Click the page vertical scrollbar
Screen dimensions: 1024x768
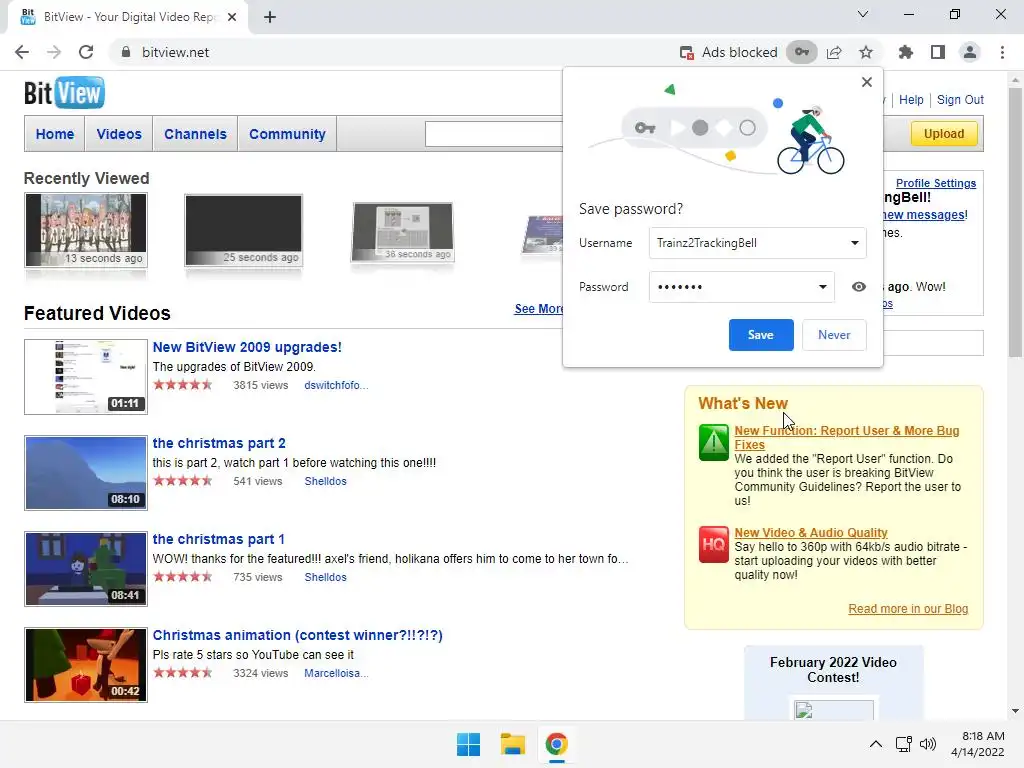click(x=1015, y=222)
